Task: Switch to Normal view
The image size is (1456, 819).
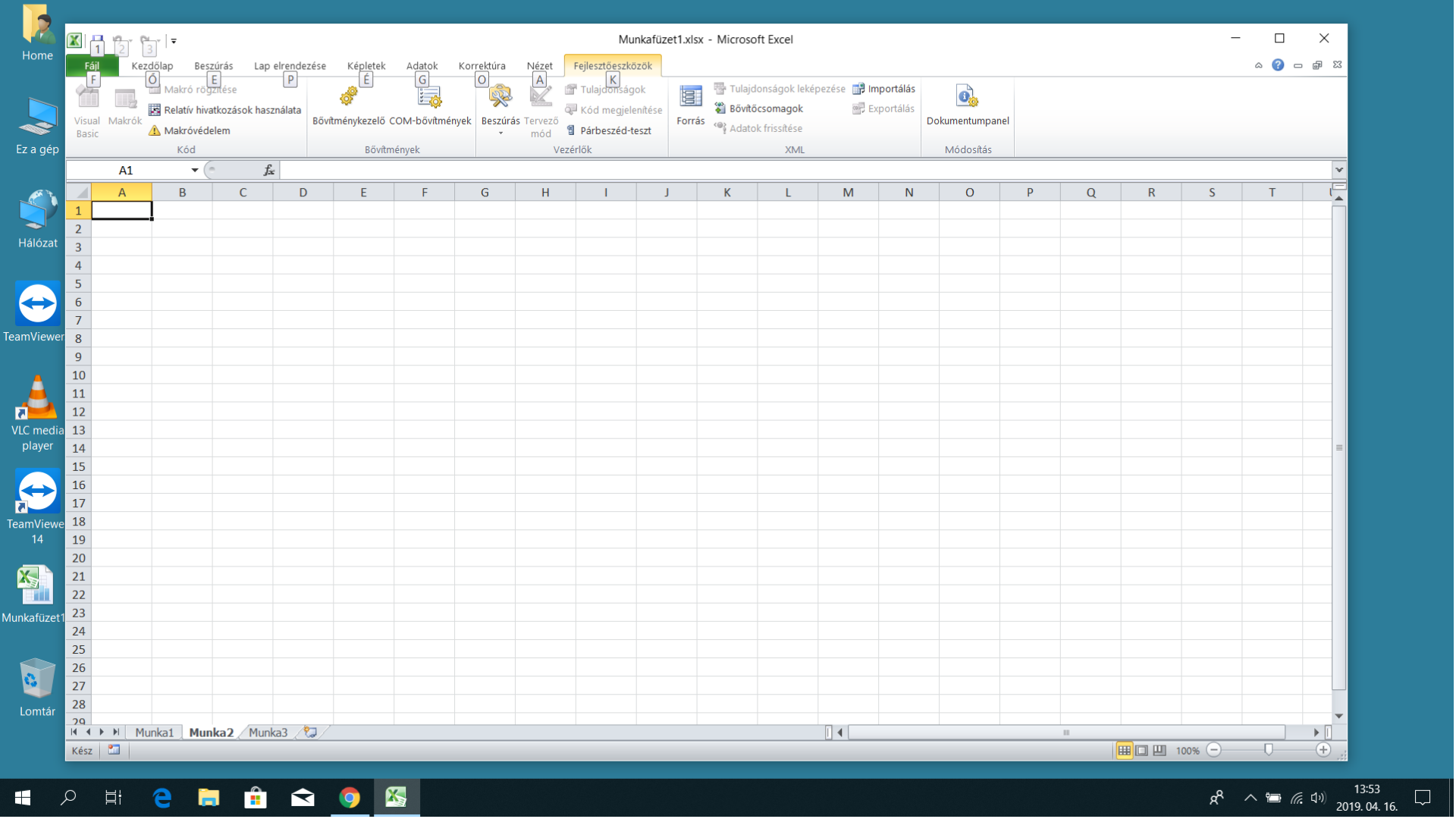Action: coord(1124,751)
